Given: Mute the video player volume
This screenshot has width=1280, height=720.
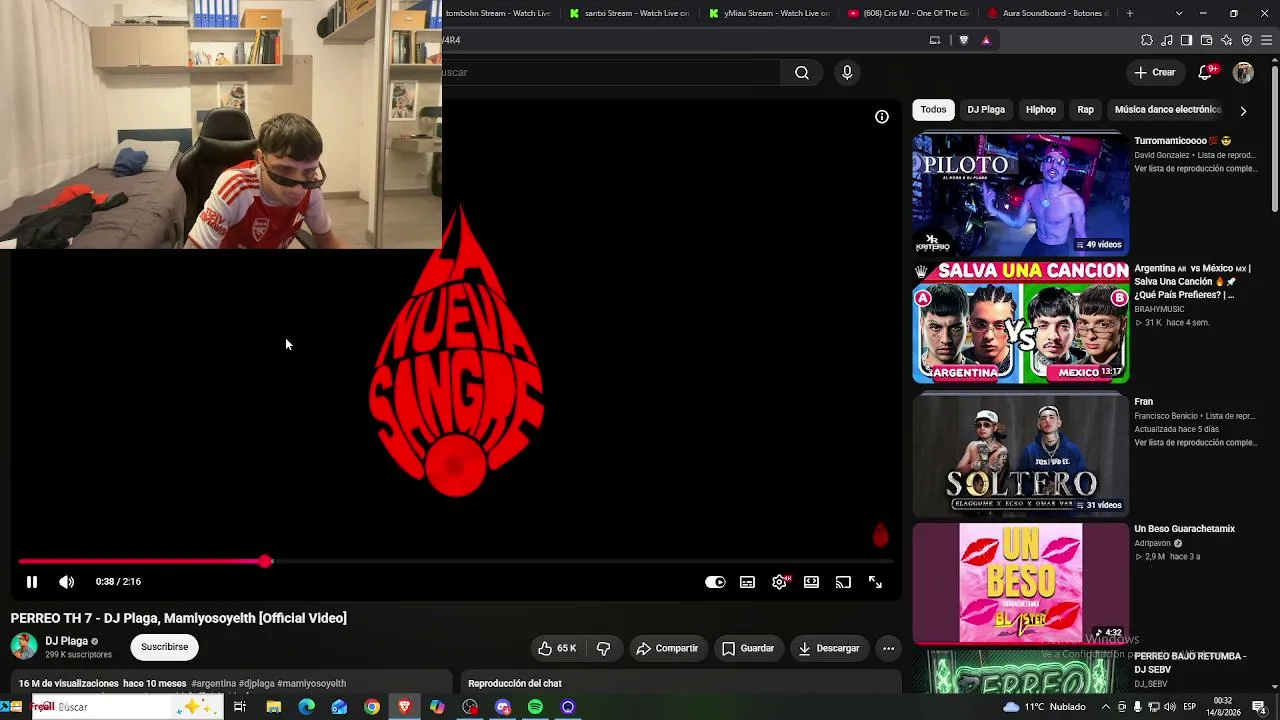Looking at the screenshot, I should [66, 582].
